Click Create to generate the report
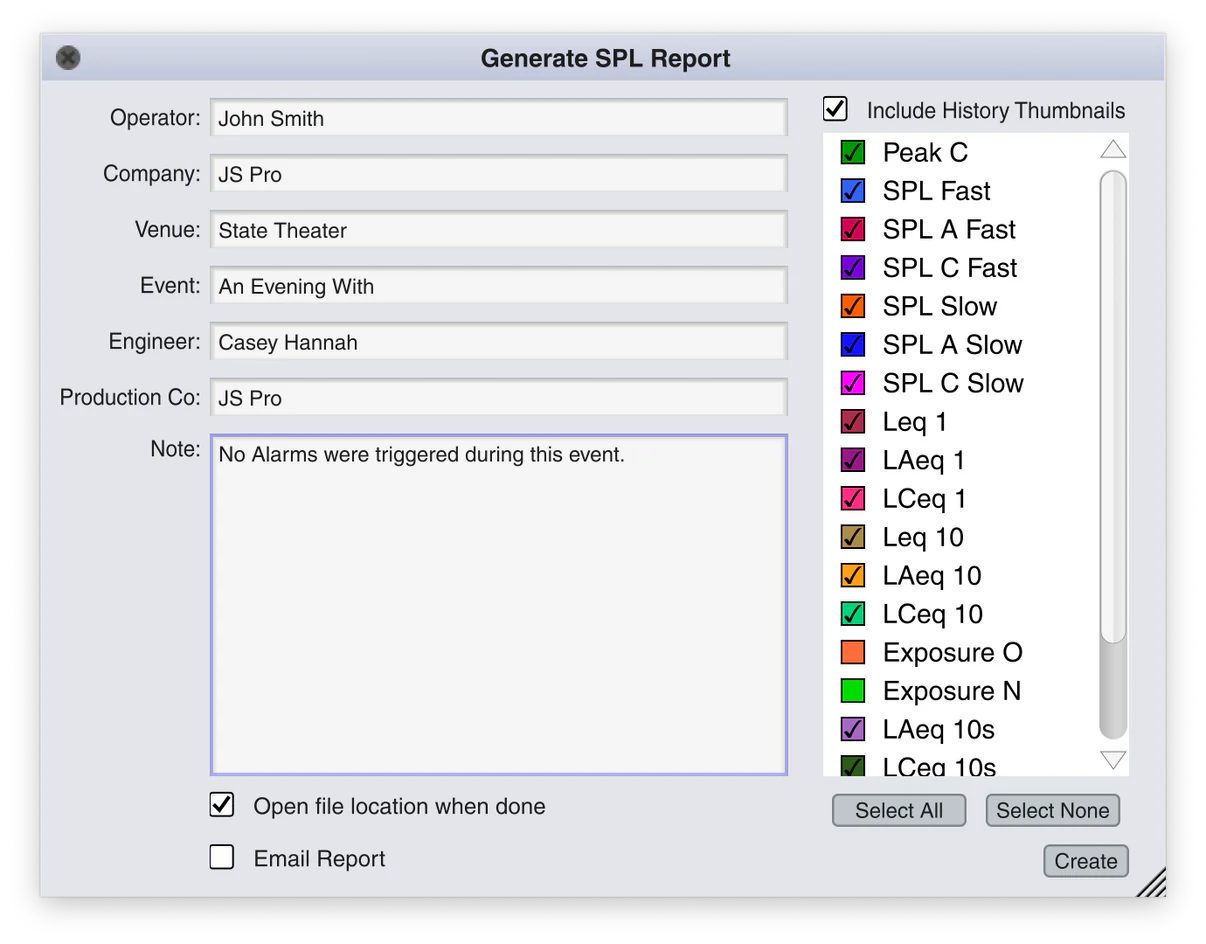Screen dimensions: 1206x944 pos(1085,861)
